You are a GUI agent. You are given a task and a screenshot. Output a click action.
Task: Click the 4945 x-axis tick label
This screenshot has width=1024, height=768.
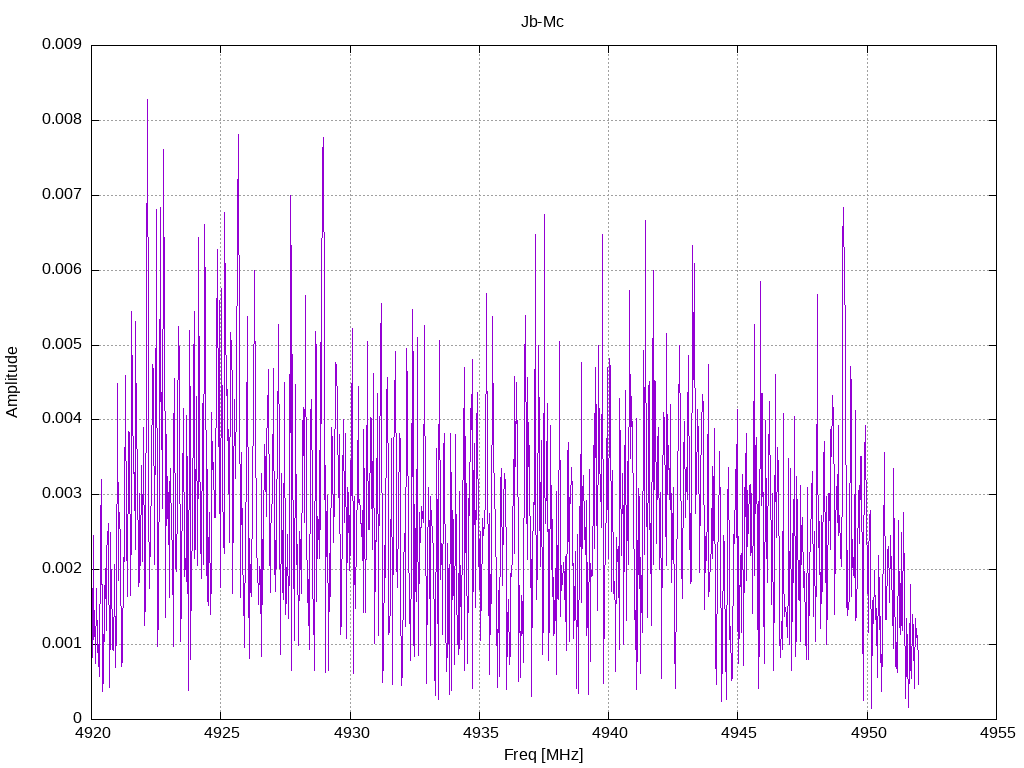[x=739, y=733]
